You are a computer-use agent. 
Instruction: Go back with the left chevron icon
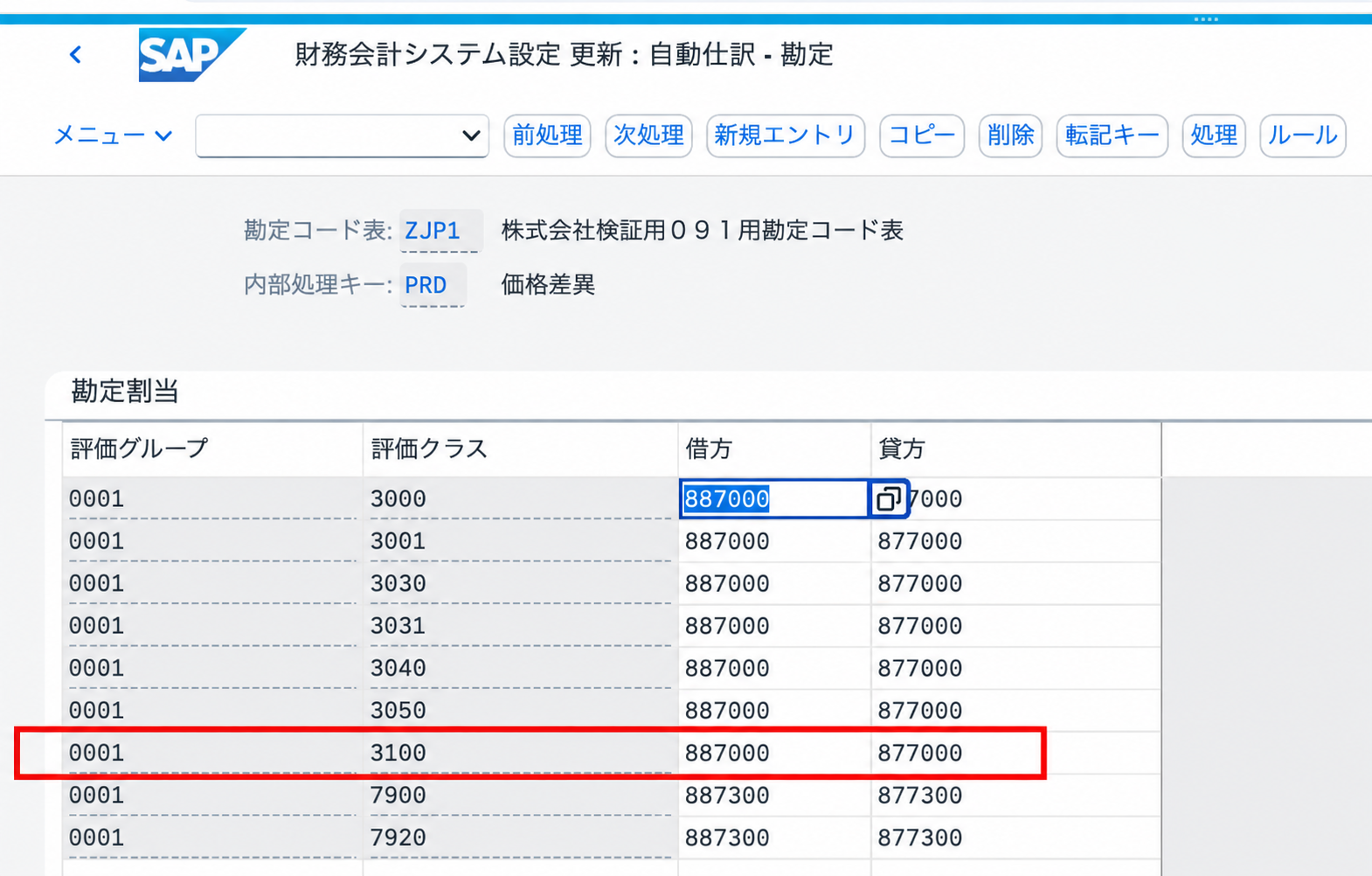(76, 55)
